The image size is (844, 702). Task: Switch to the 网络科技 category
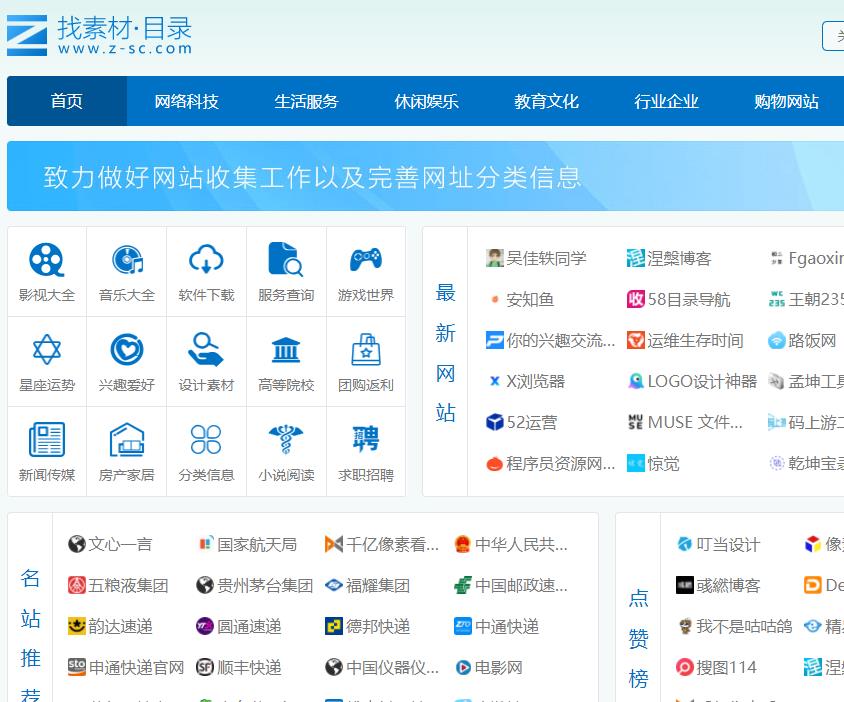point(187,101)
